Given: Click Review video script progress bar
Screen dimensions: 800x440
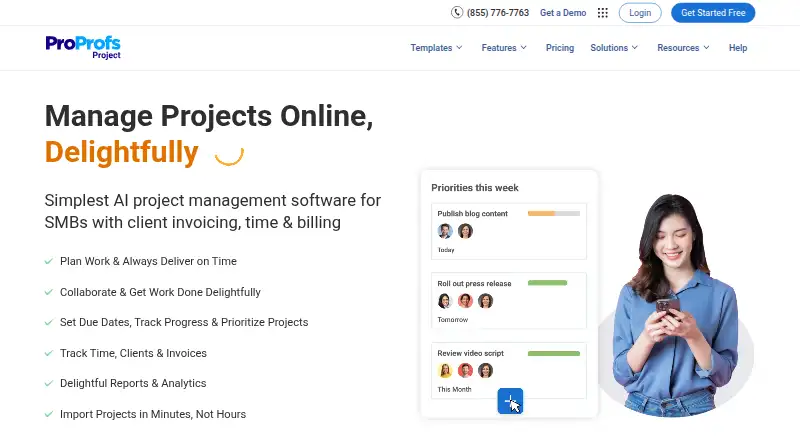Looking at the screenshot, I should pos(554,353).
